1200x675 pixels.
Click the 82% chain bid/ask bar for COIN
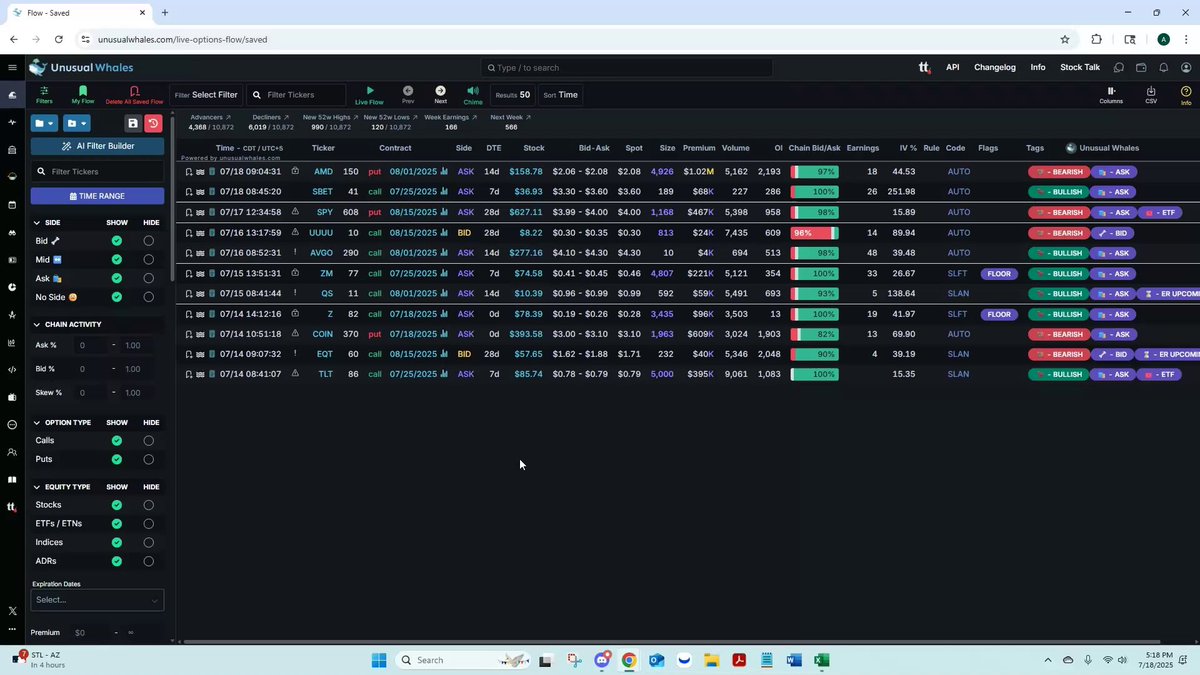[x=815, y=334]
